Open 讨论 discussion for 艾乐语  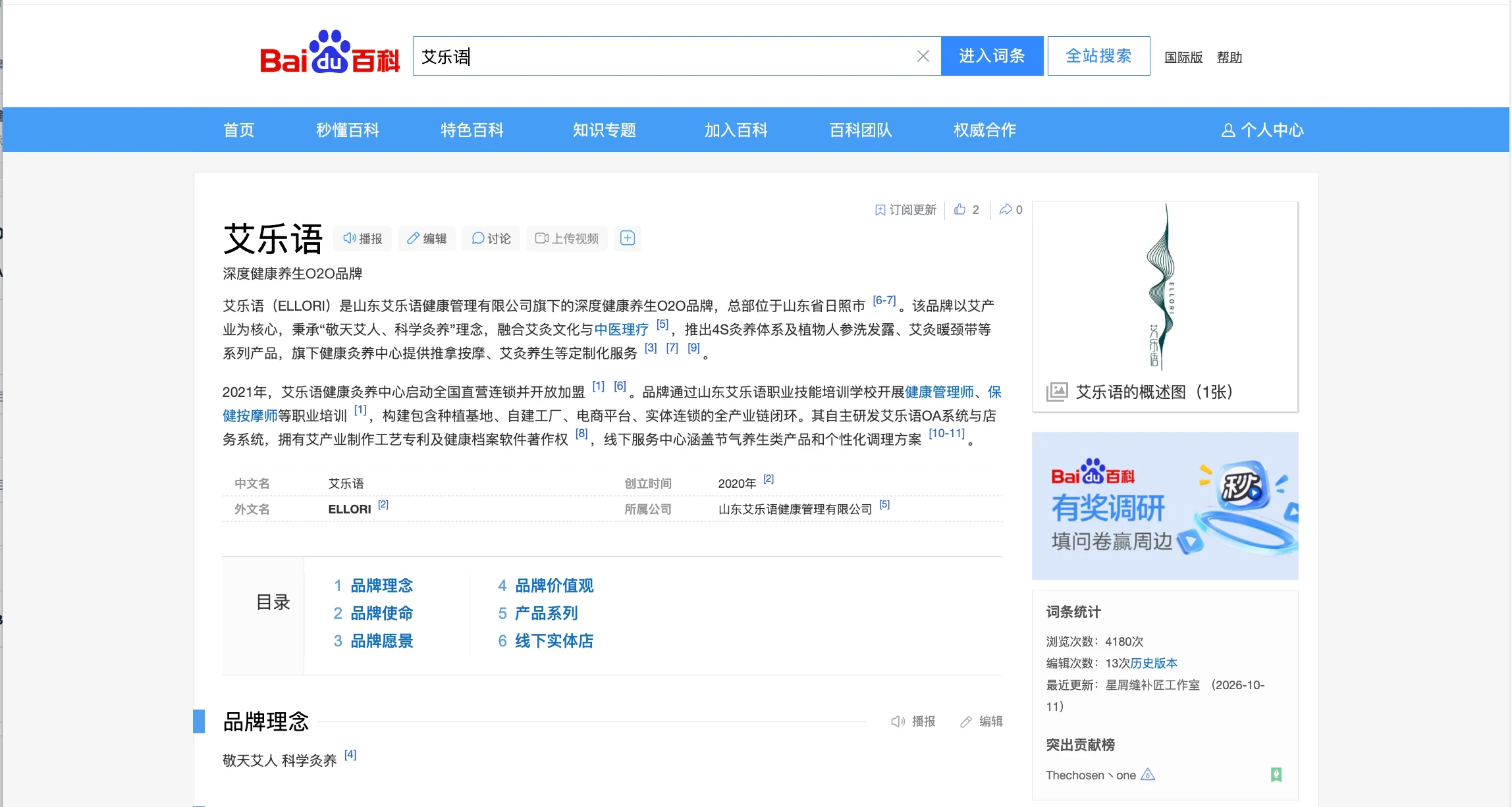[x=491, y=238]
